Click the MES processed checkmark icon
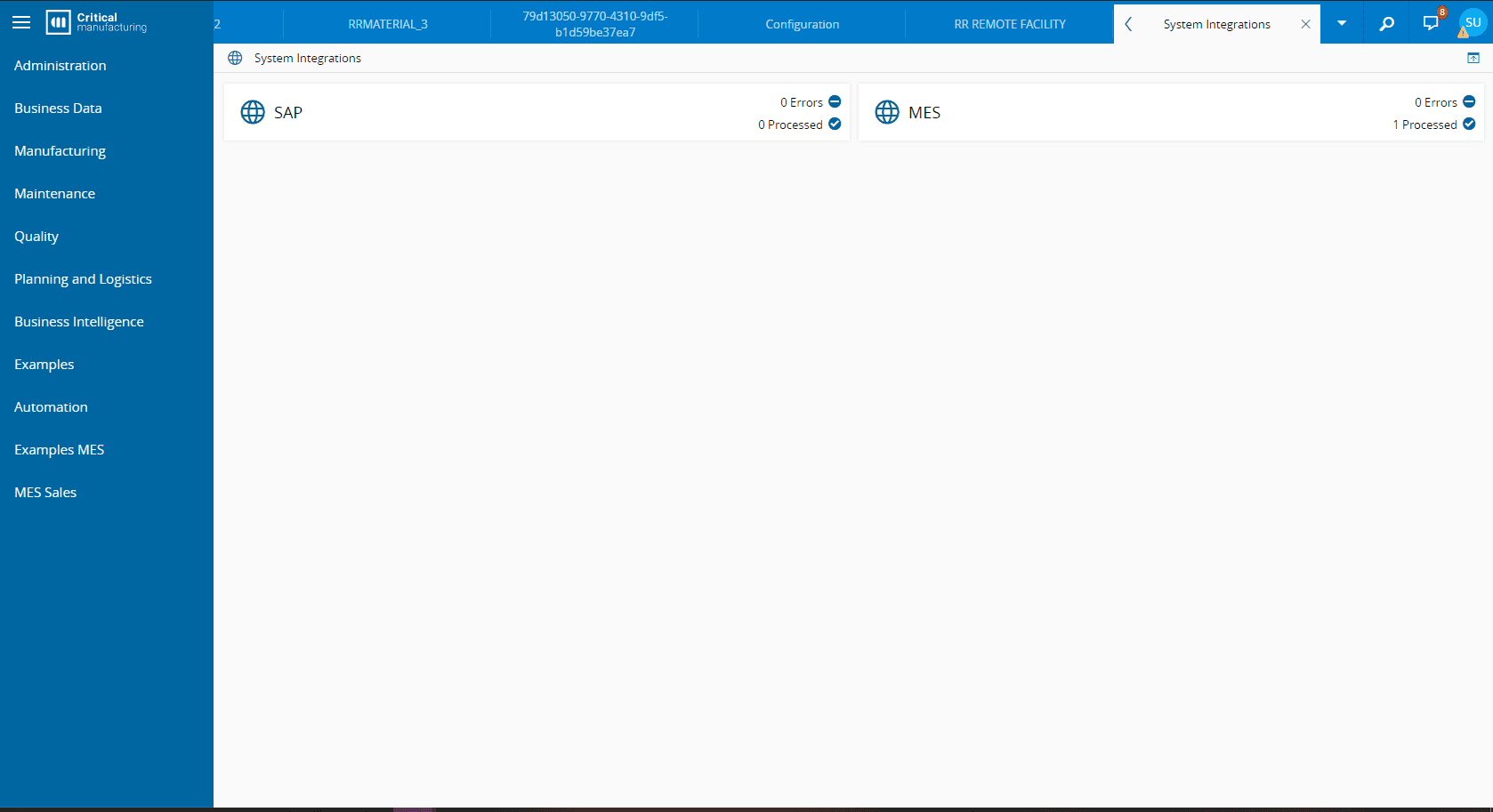 click(1469, 124)
